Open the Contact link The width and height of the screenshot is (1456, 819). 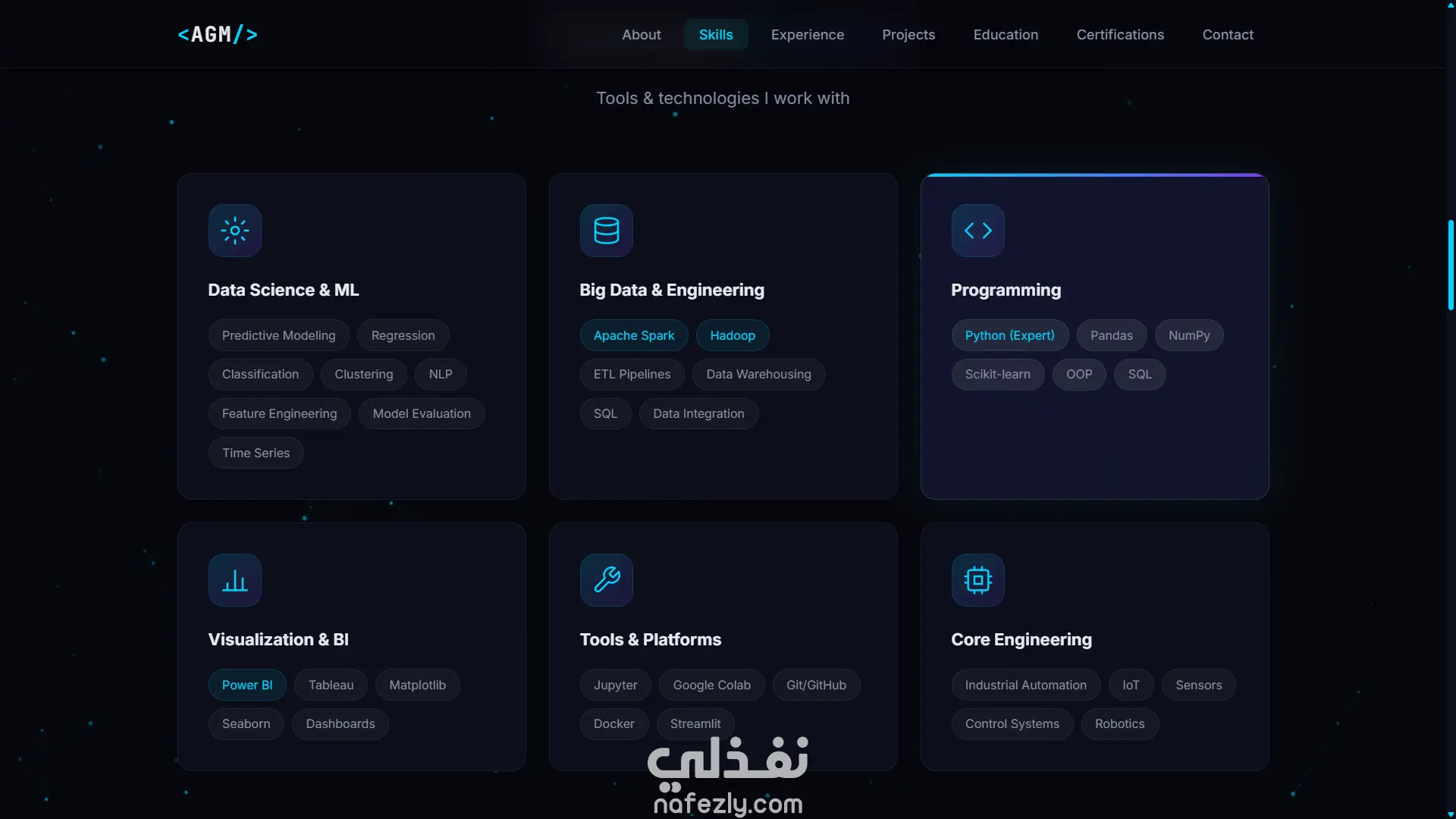pos(1227,35)
